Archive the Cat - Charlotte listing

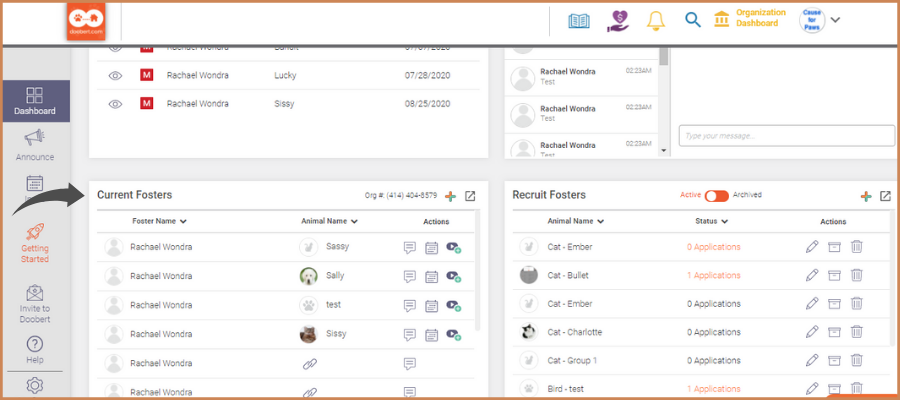point(834,332)
